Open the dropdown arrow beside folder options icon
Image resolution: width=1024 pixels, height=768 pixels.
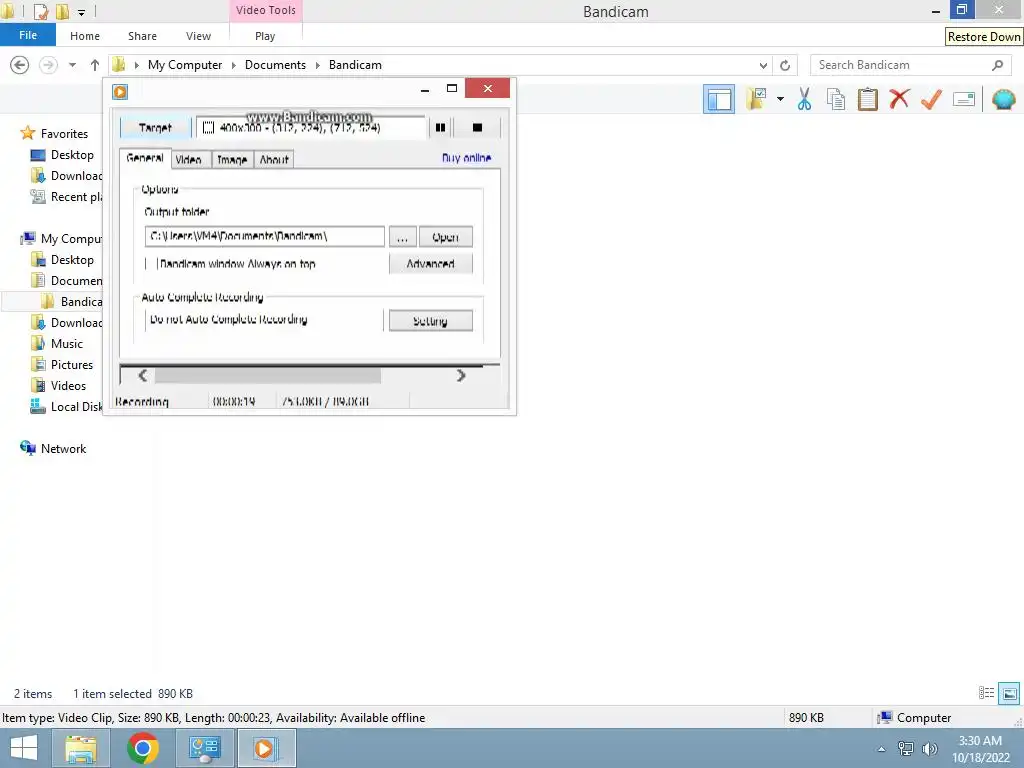coord(780,99)
